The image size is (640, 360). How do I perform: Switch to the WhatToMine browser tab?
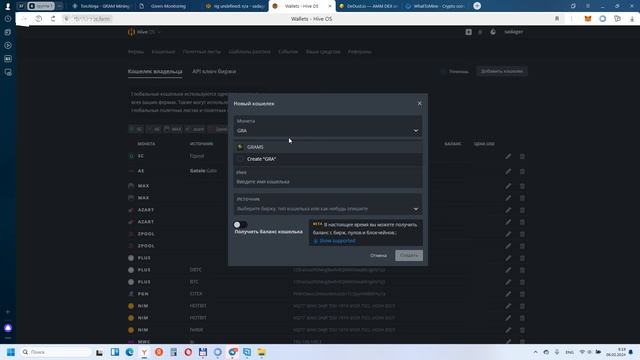[435, 6]
